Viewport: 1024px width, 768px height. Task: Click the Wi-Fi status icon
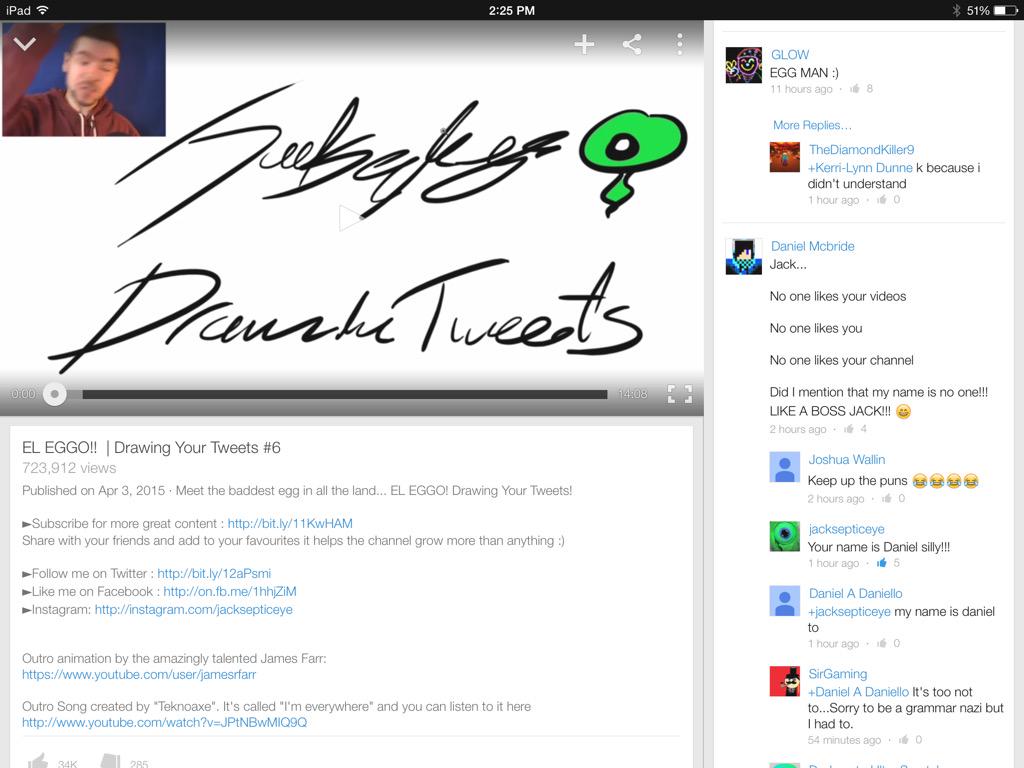click(43, 10)
